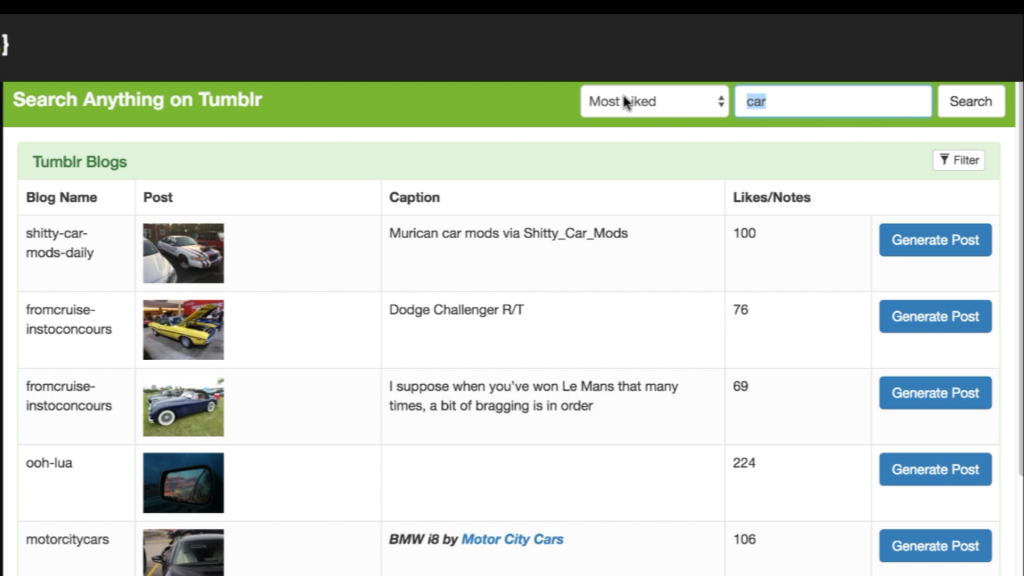Generate post for ooh-lua blog row
1024x576 pixels.
click(935, 469)
